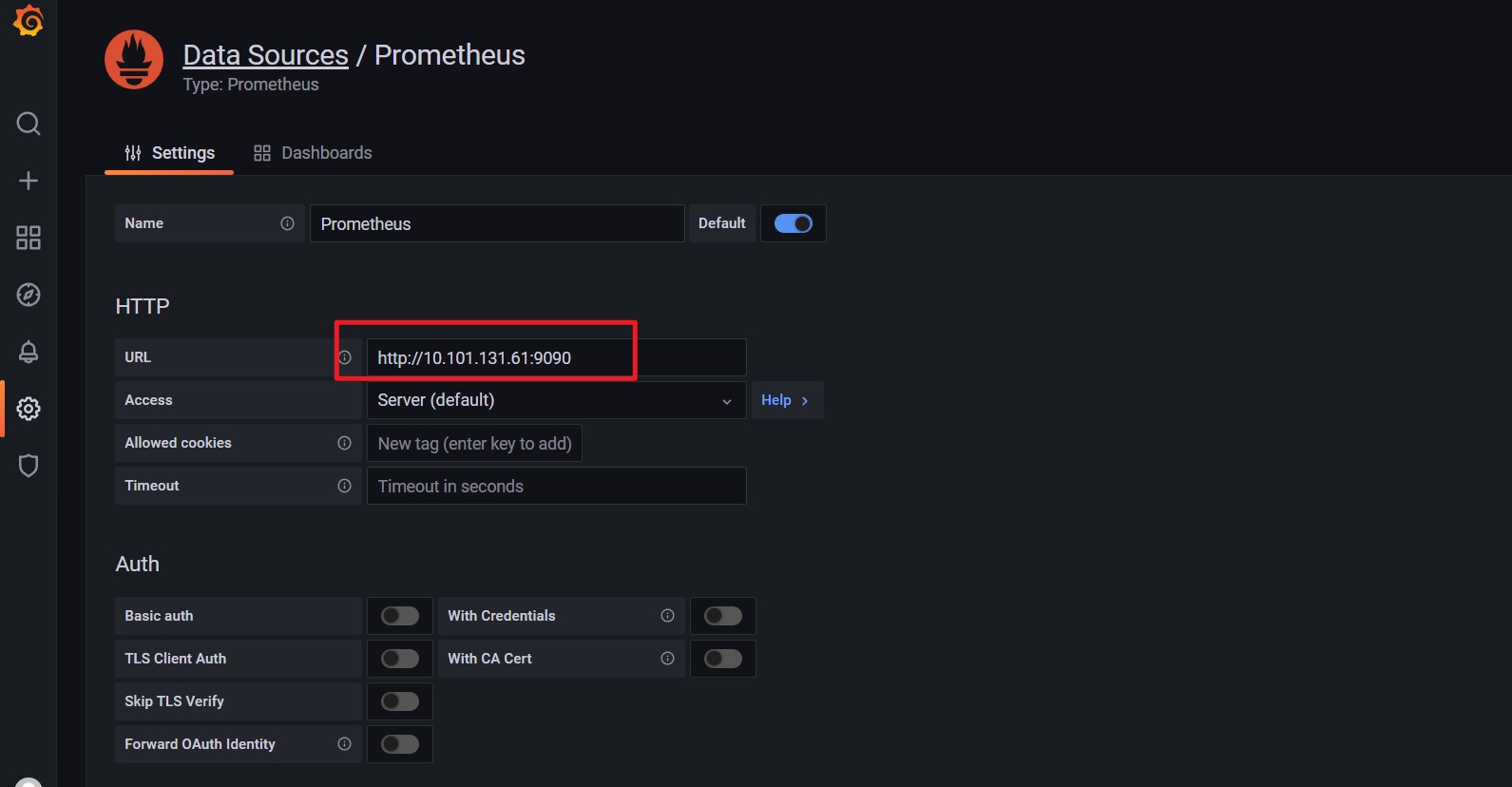Image resolution: width=1512 pixels, height=787 pixels.
Task: Select the Settings tab
Action: (x=169, y=153)
